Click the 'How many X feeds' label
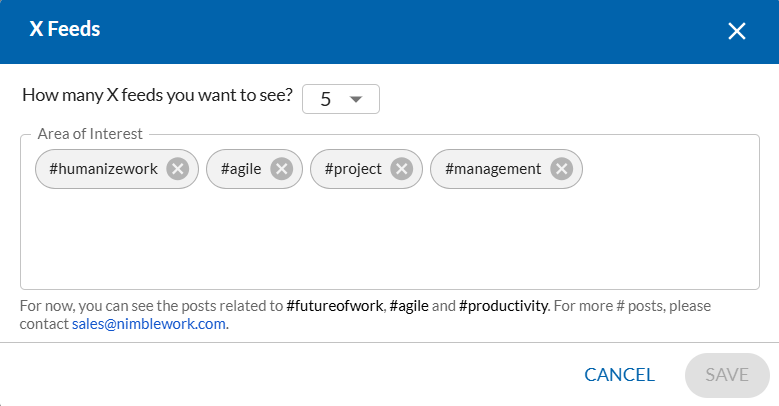 click(x=157, y=95)
